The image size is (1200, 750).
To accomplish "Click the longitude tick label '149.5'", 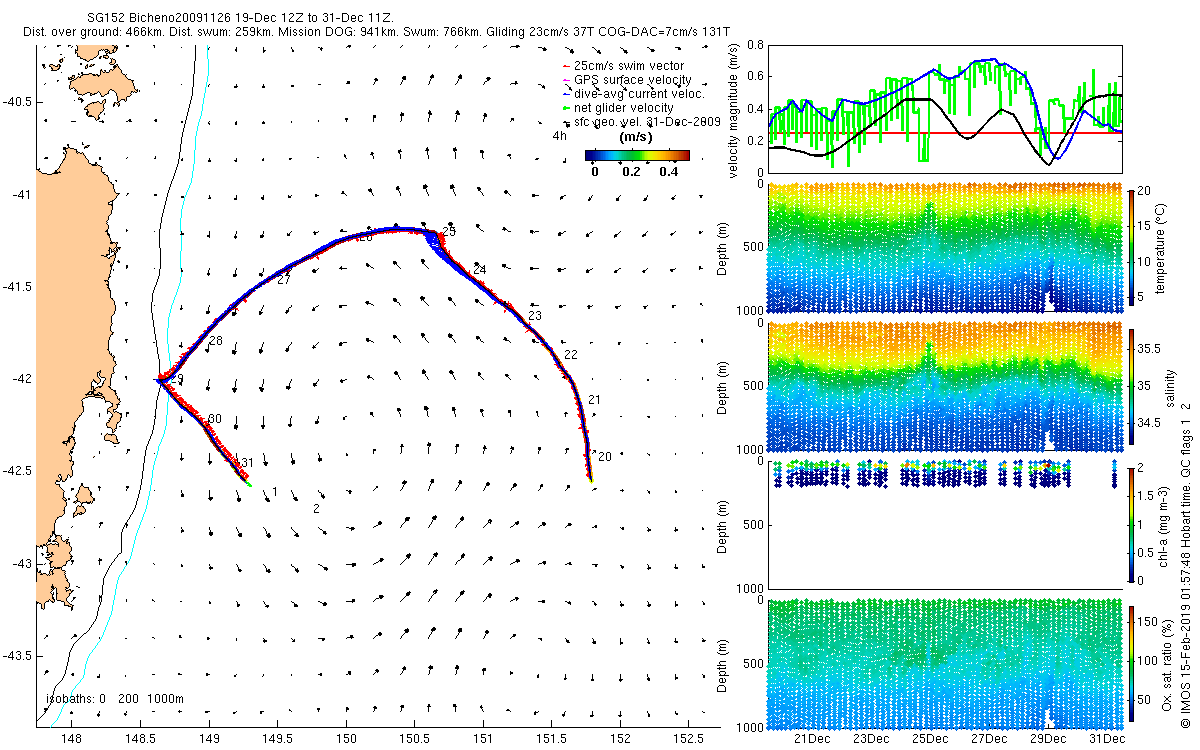I will coord(278,739).
